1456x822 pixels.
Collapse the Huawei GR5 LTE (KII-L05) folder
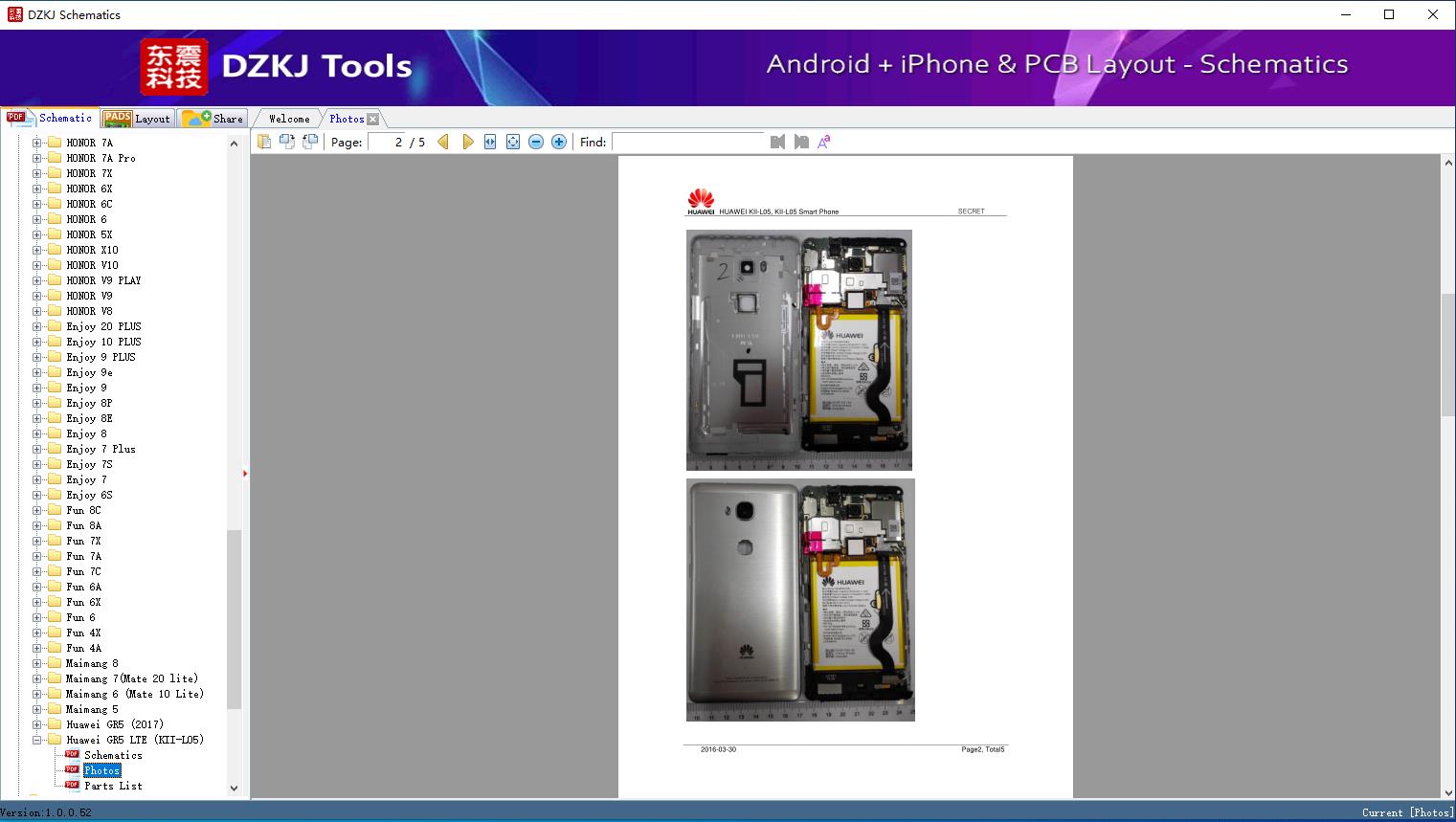pyautogui.click(x=36, y=740)
